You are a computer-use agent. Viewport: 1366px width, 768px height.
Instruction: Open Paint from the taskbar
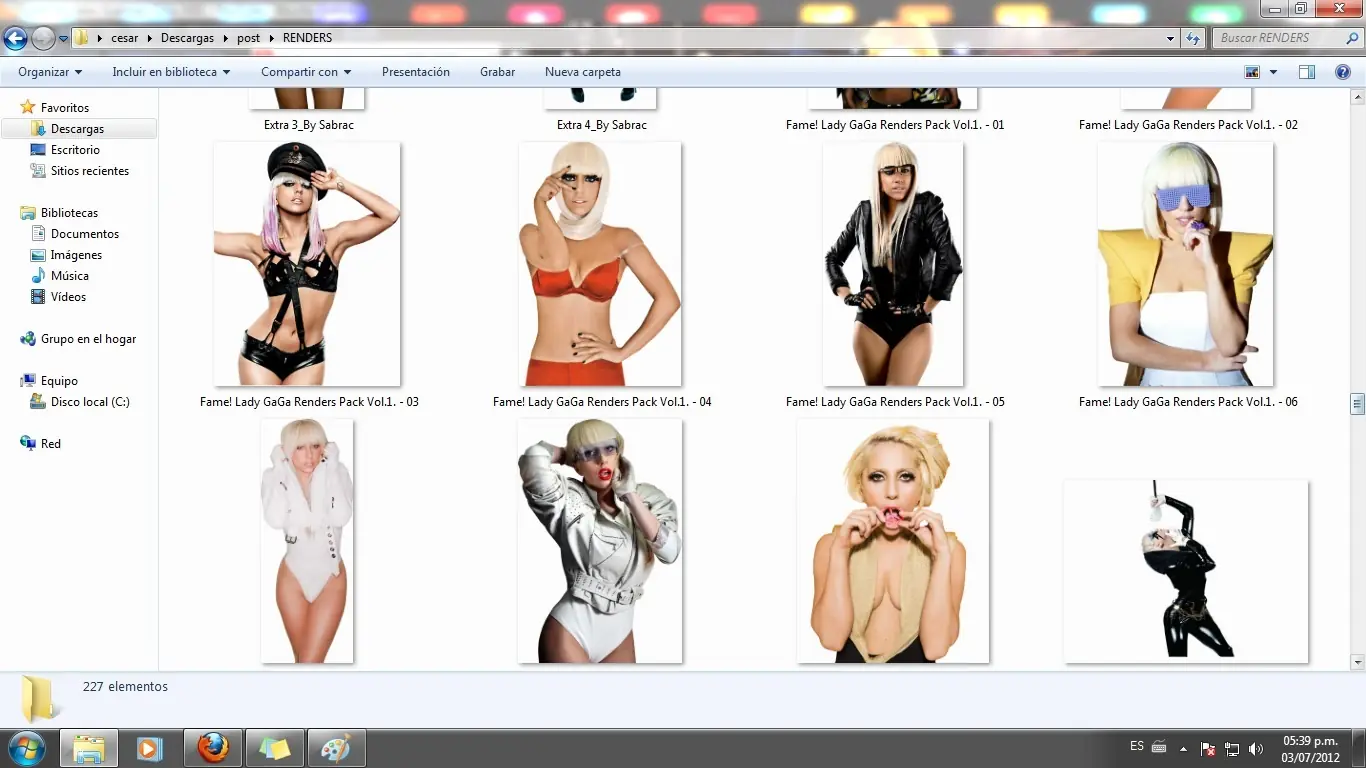(336, 748)
